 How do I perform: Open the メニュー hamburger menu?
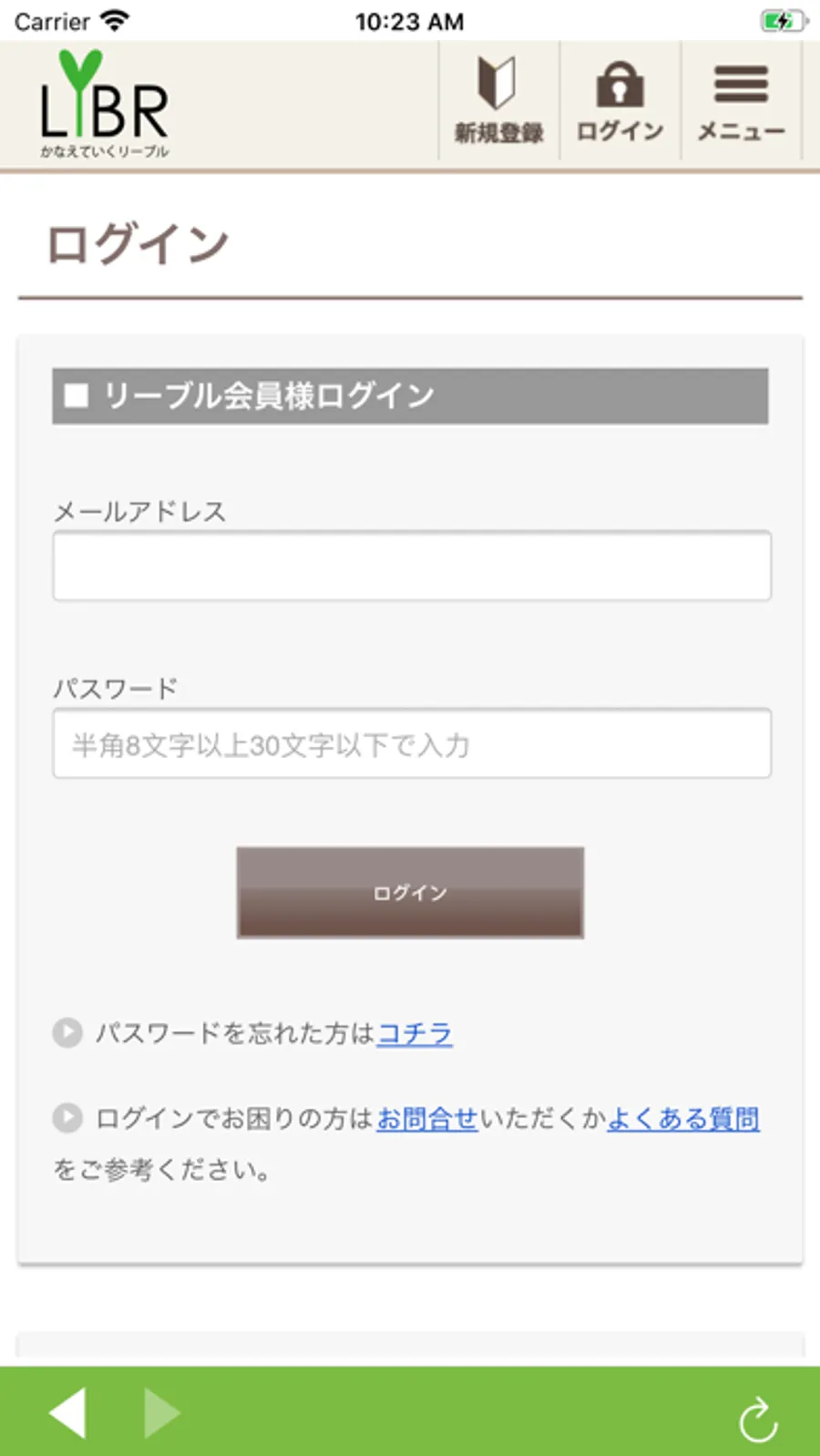tap(741, 85)
